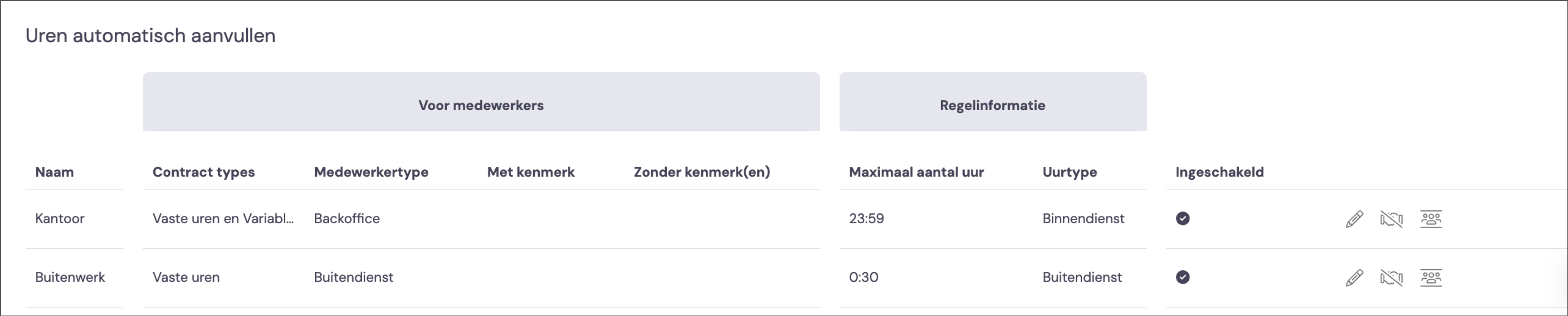Screen dimensions: 1568x316
Task: Click the Contract types column header
Action: [x=203, y=172]
